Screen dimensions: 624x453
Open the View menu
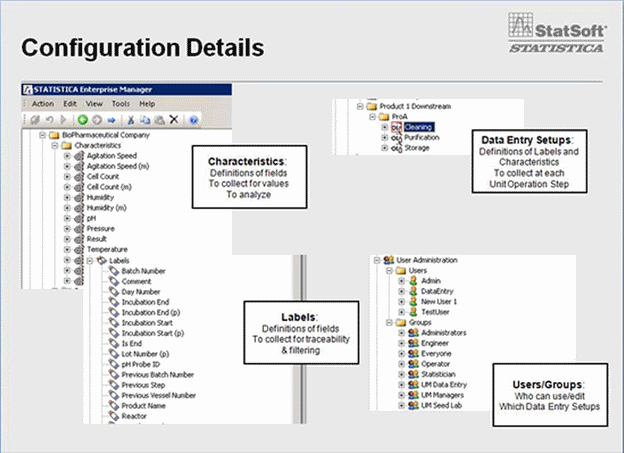[94, 104]
